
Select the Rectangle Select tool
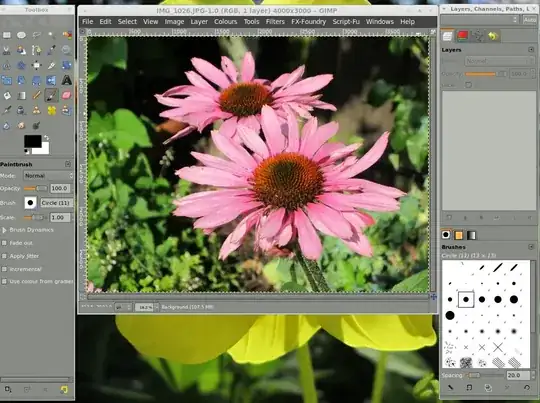7,35
